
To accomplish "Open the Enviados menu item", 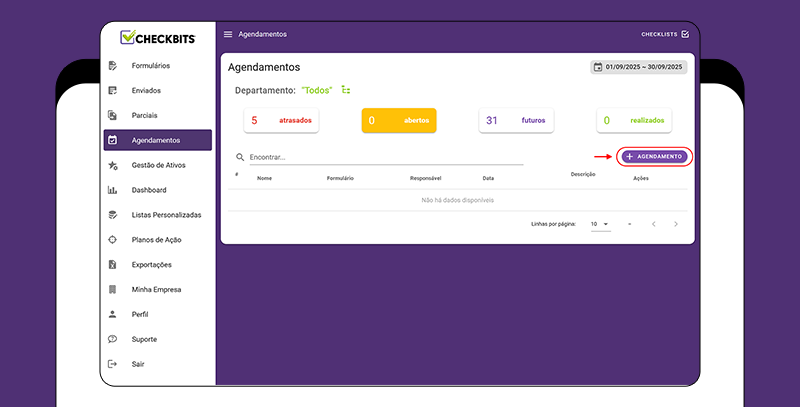I will pyautogui.click(x=158, y=90).
